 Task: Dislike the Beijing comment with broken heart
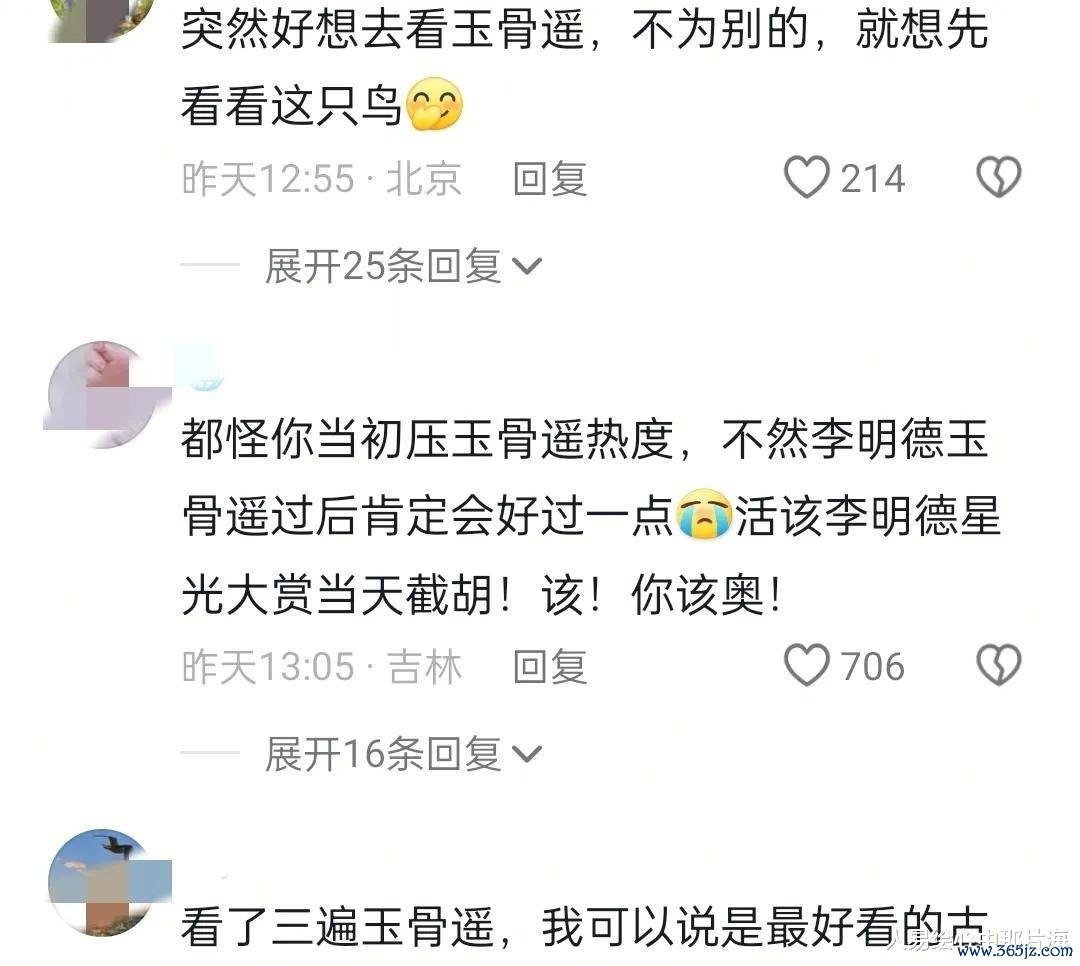click(x=999, y=178)
